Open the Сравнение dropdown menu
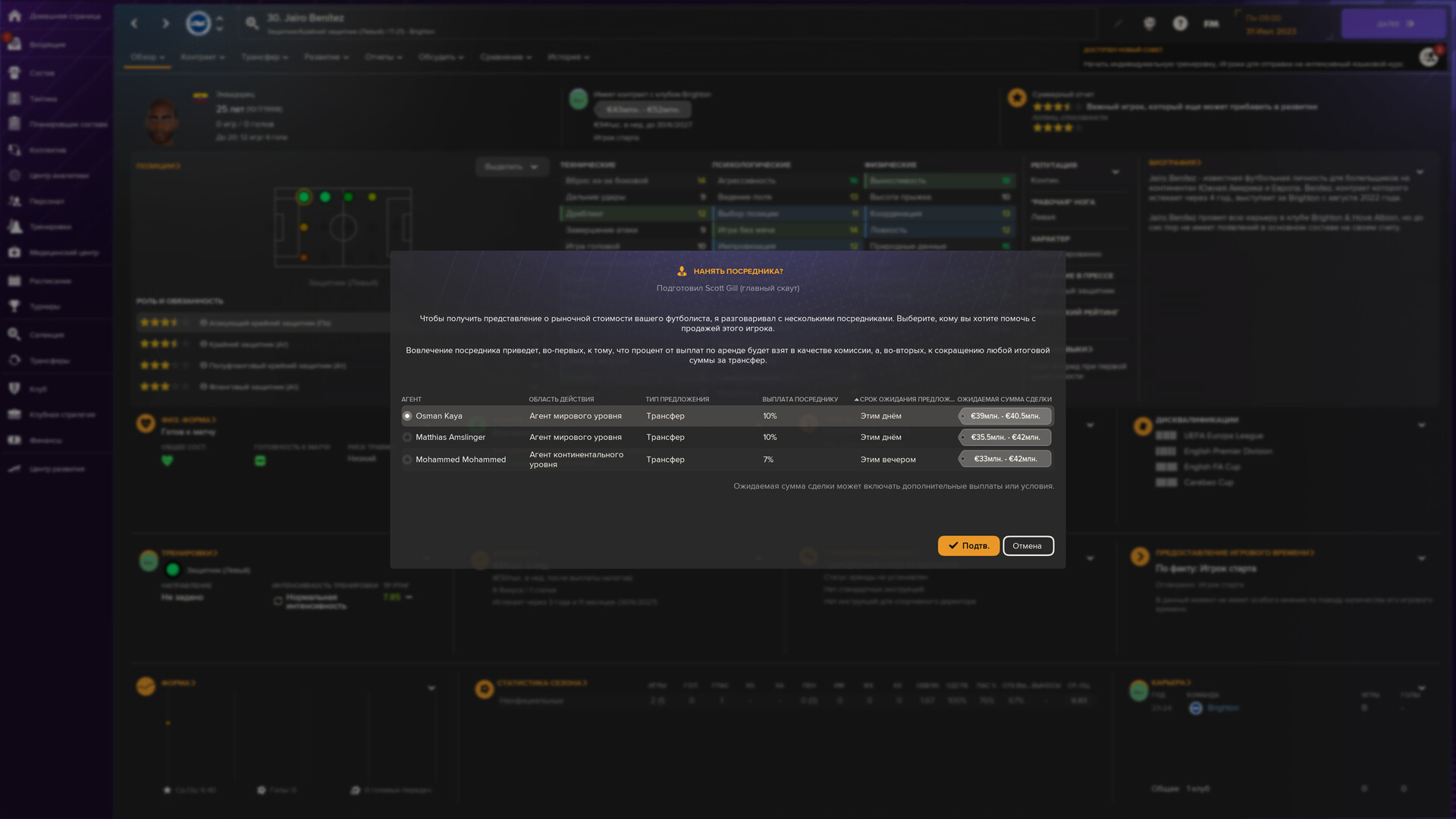Screen dimensions: 1456x819 pyautogui.click(x=507, y=57)
